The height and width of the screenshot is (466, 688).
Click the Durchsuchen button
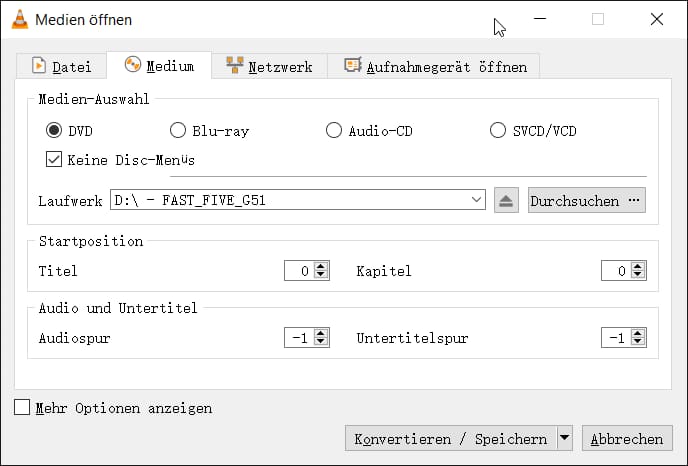[587, 201]
